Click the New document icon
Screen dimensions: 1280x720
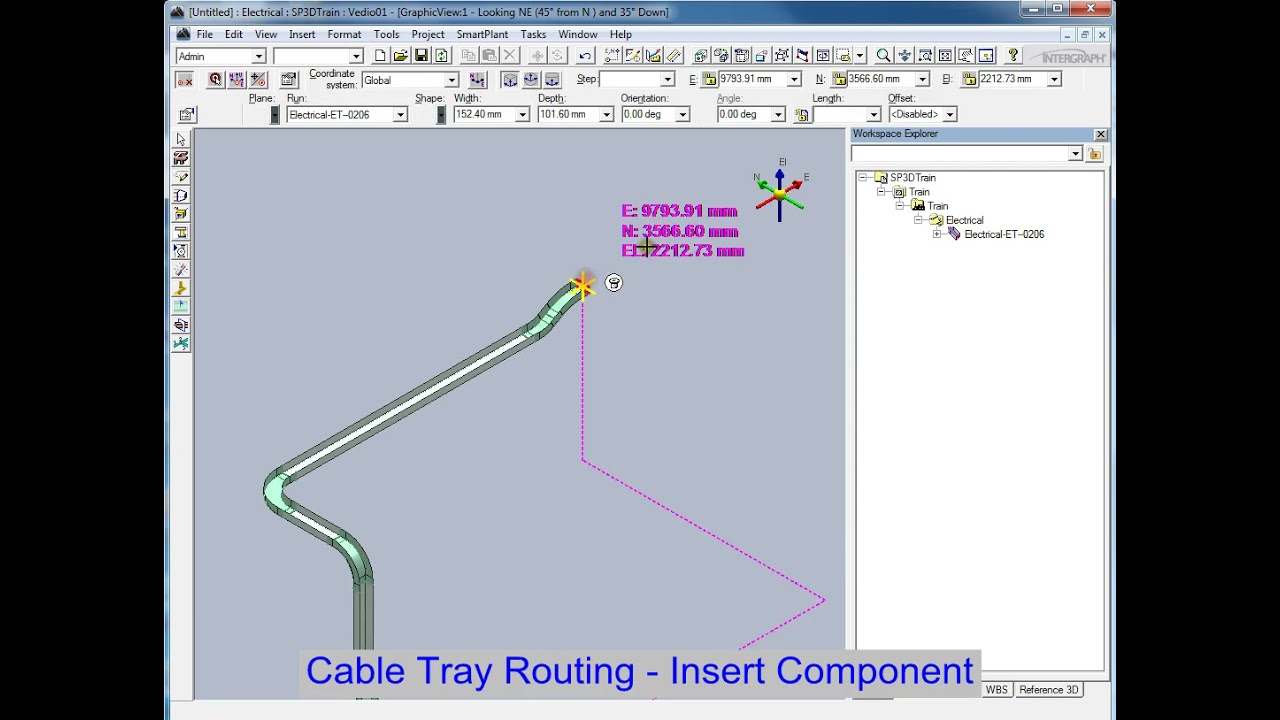tap(380, 56)
